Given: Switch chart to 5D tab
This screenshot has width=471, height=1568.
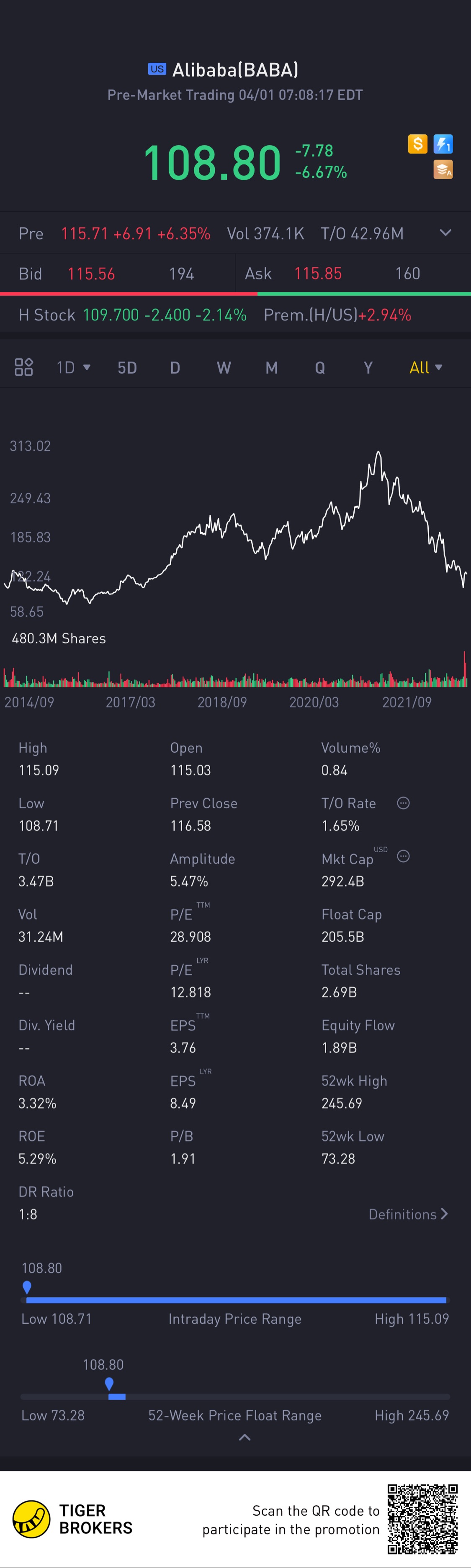Looking at the screenshot, I should click(x=127, y=368).
